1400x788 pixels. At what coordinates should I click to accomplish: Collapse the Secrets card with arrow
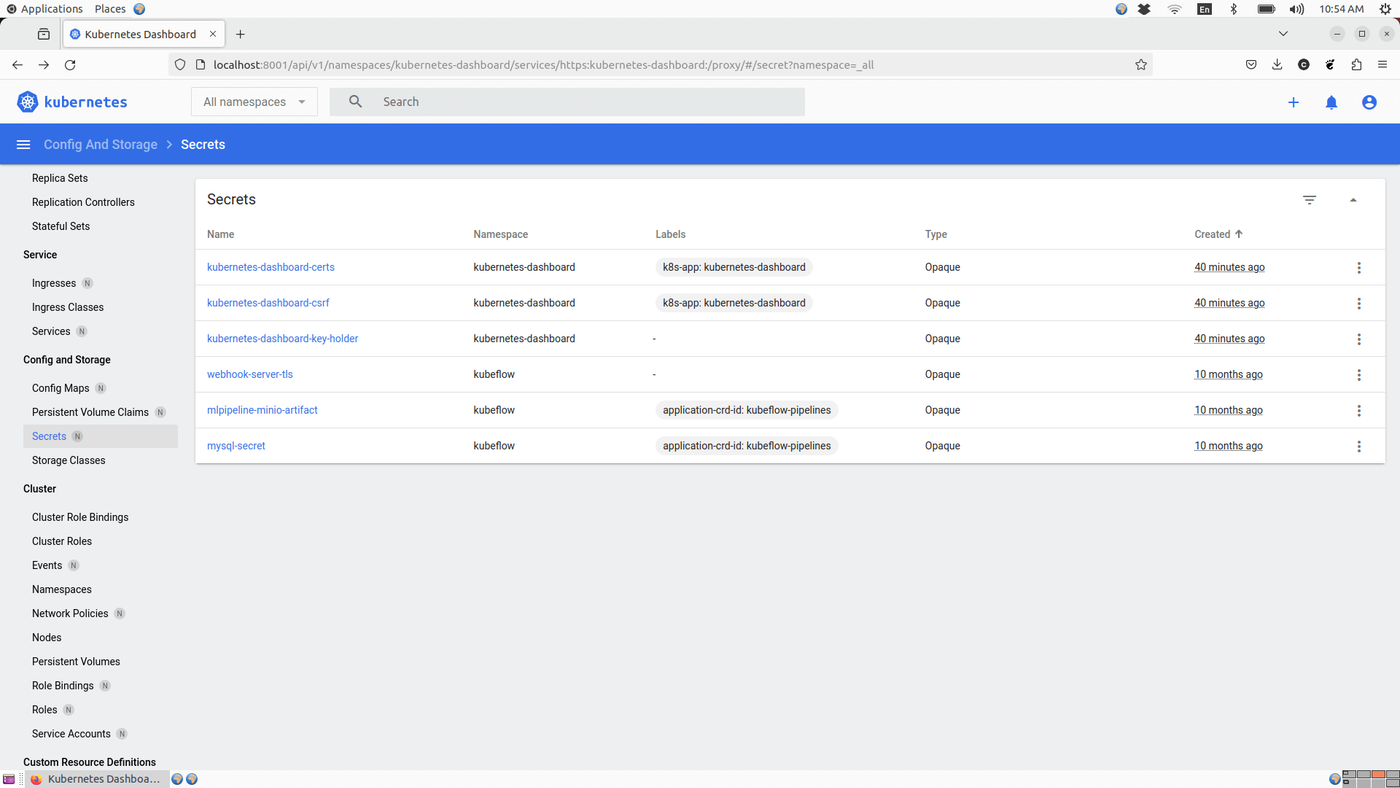[1353, 200]
